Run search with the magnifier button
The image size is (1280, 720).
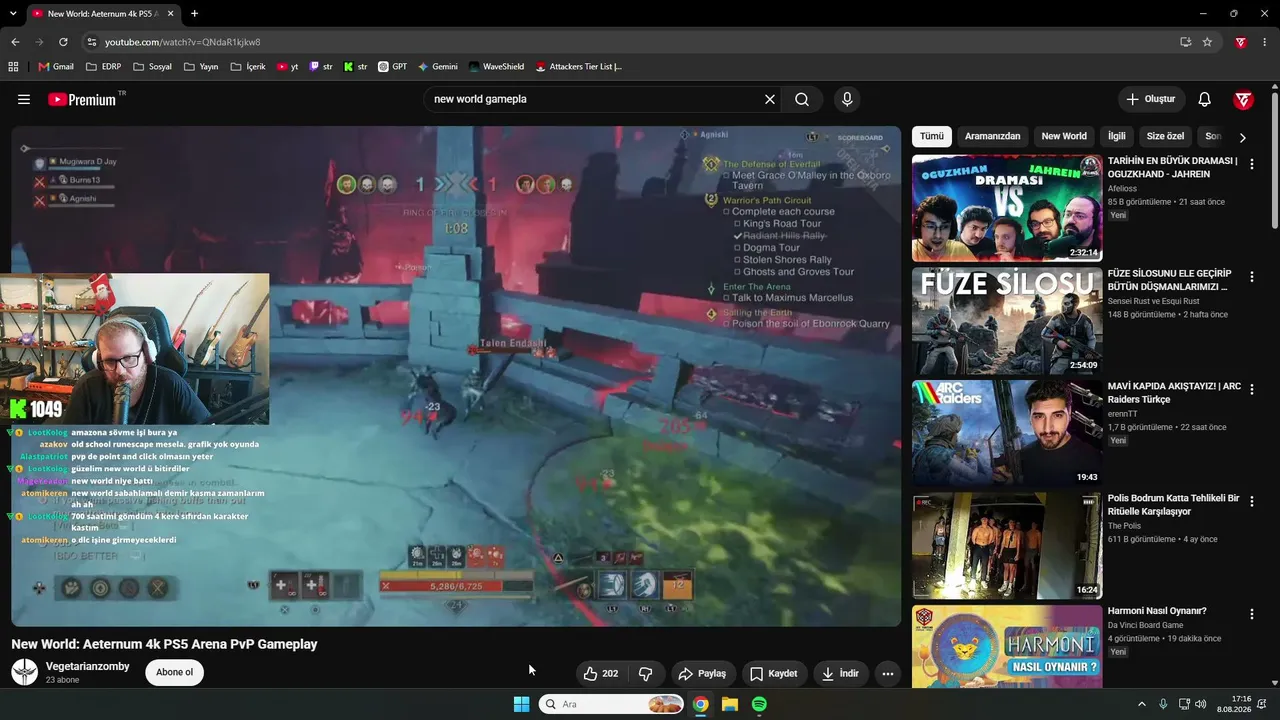point(802,99)
